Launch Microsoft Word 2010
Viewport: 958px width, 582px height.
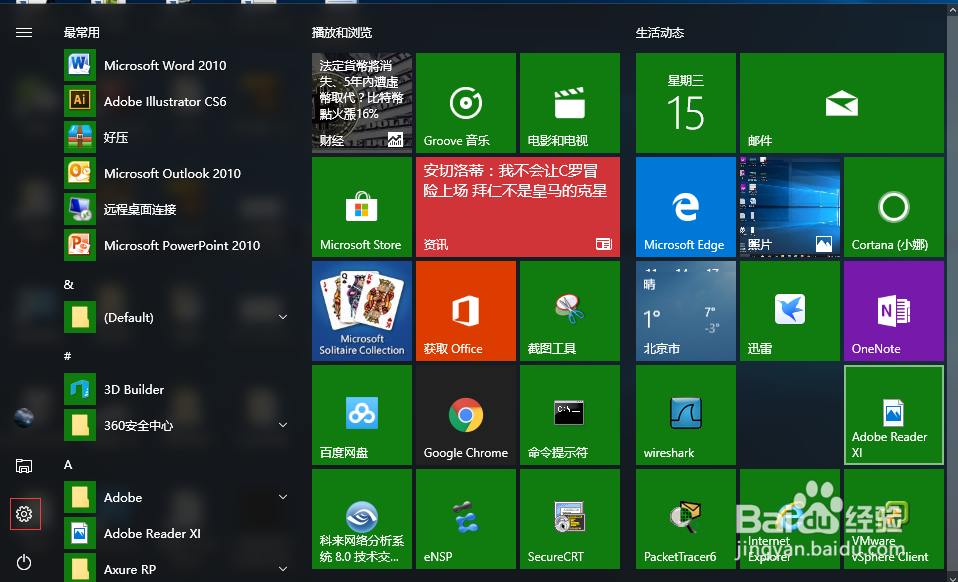(x=177, y=65)
